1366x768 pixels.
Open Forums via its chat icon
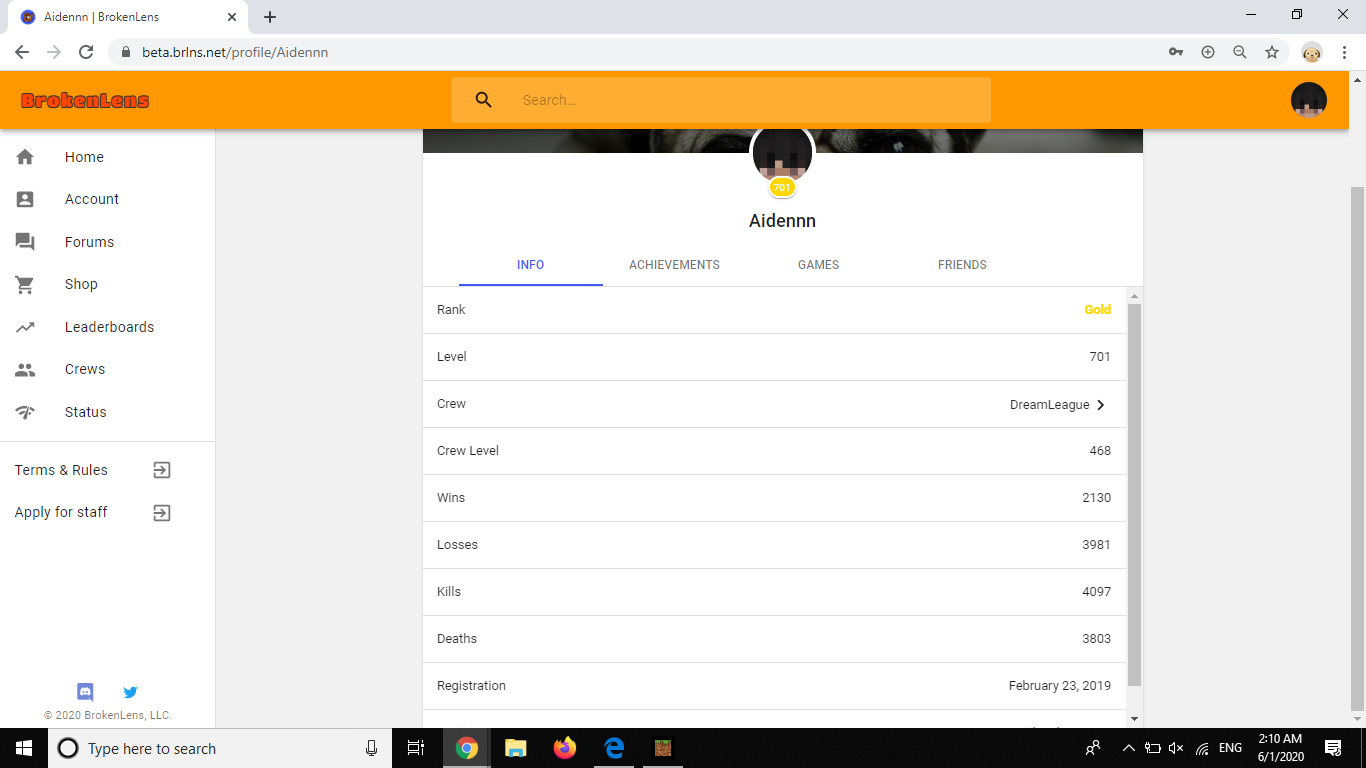coord(25,242)
